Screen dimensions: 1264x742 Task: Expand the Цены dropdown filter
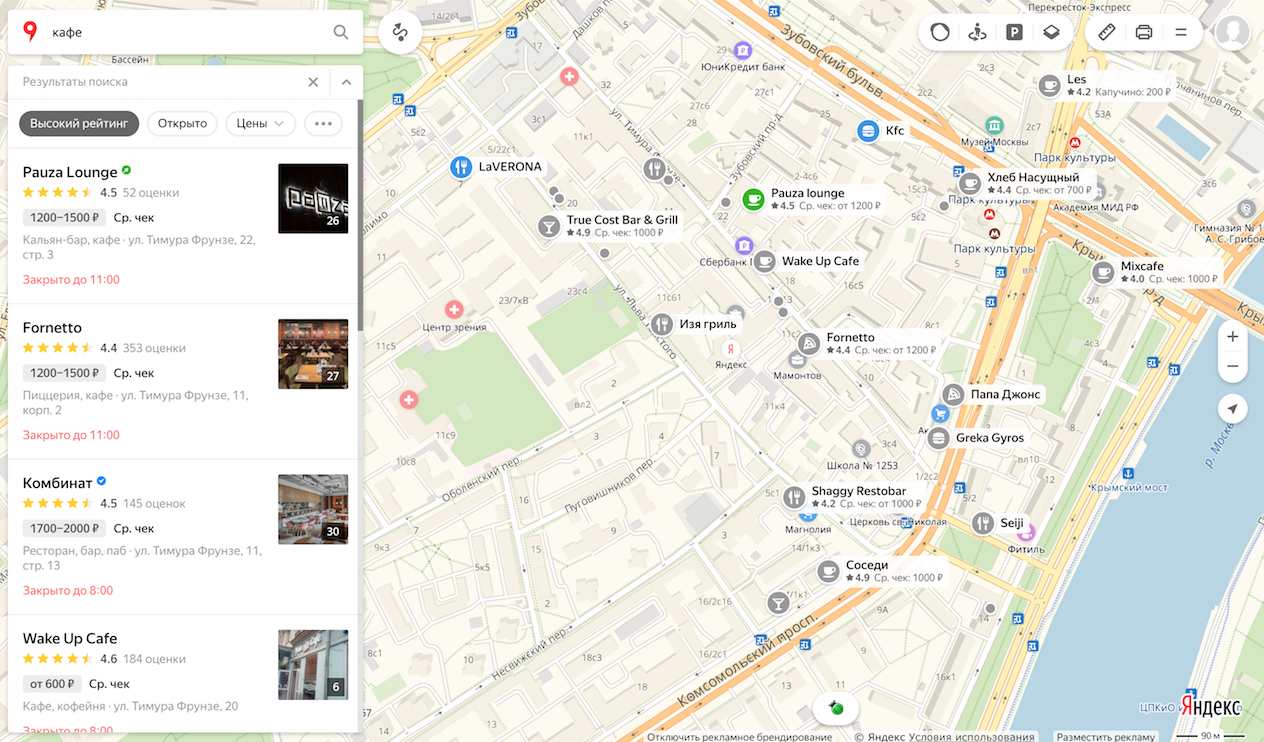coord(260,123)
